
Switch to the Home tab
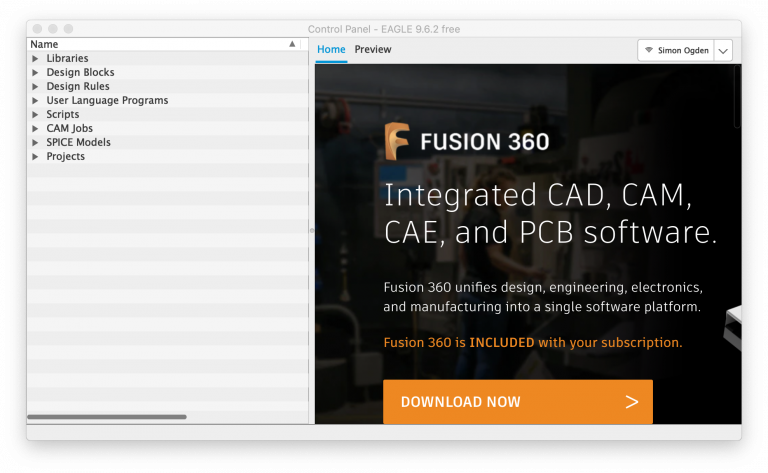[331, 50]
